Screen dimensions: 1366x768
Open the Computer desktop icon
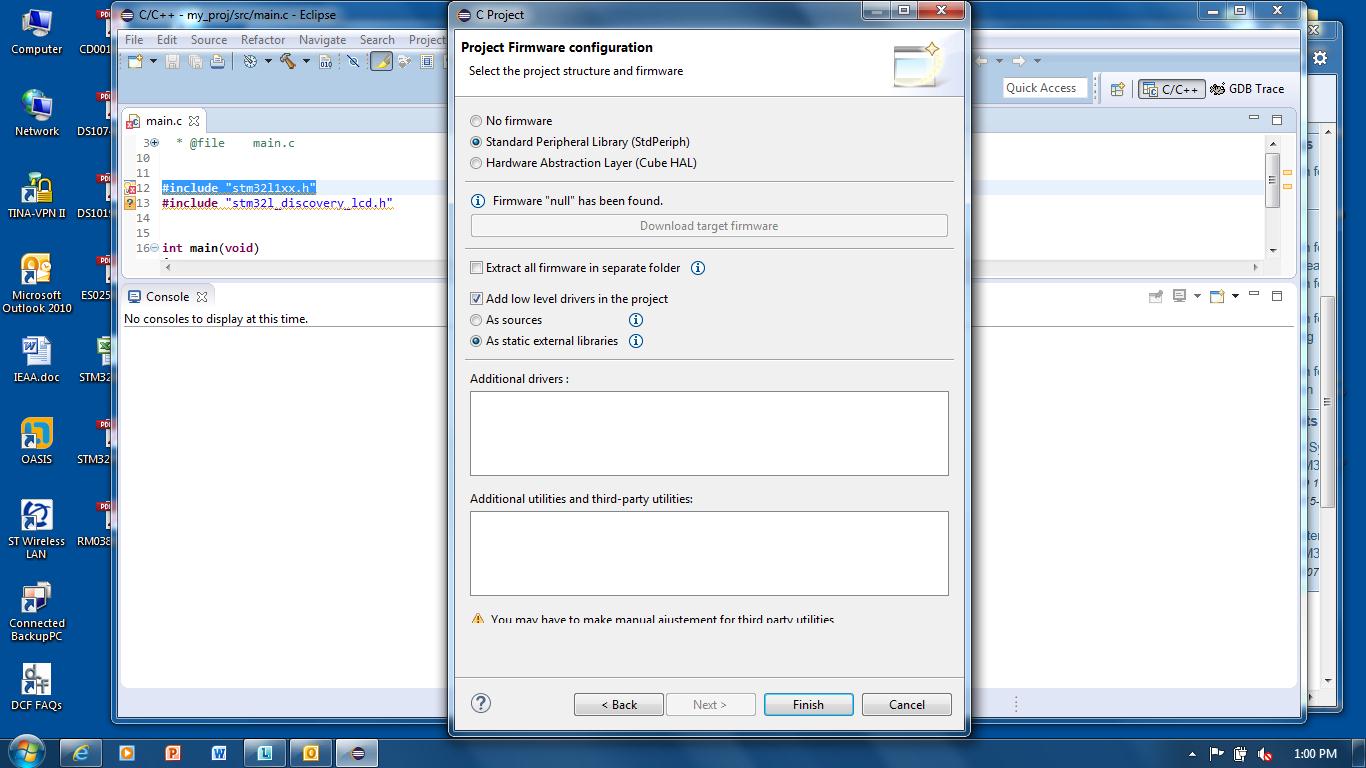(36, 32)
